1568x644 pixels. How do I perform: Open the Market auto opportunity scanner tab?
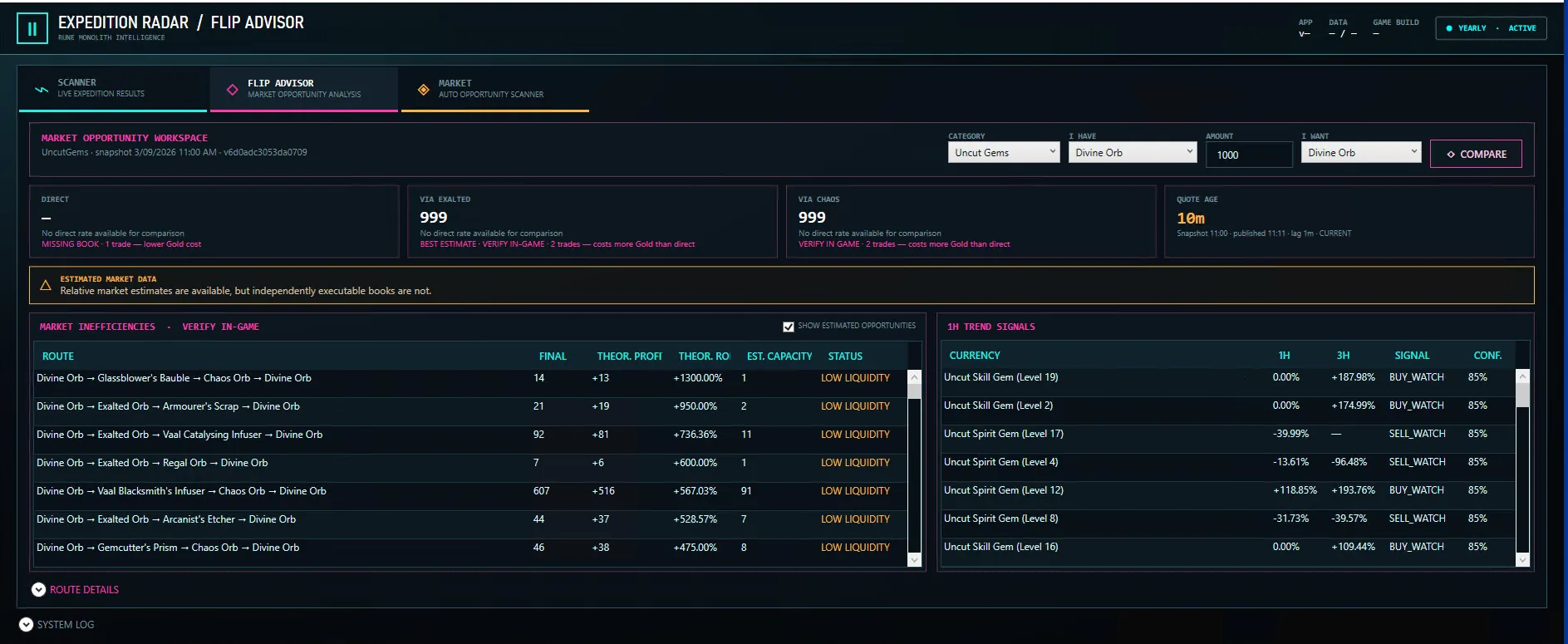[x=495, y=89]
